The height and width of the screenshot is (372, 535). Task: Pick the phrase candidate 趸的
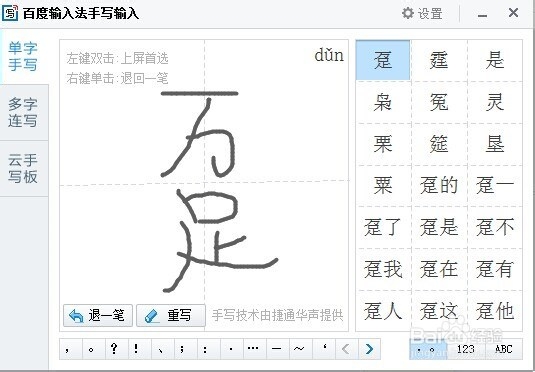439,186
